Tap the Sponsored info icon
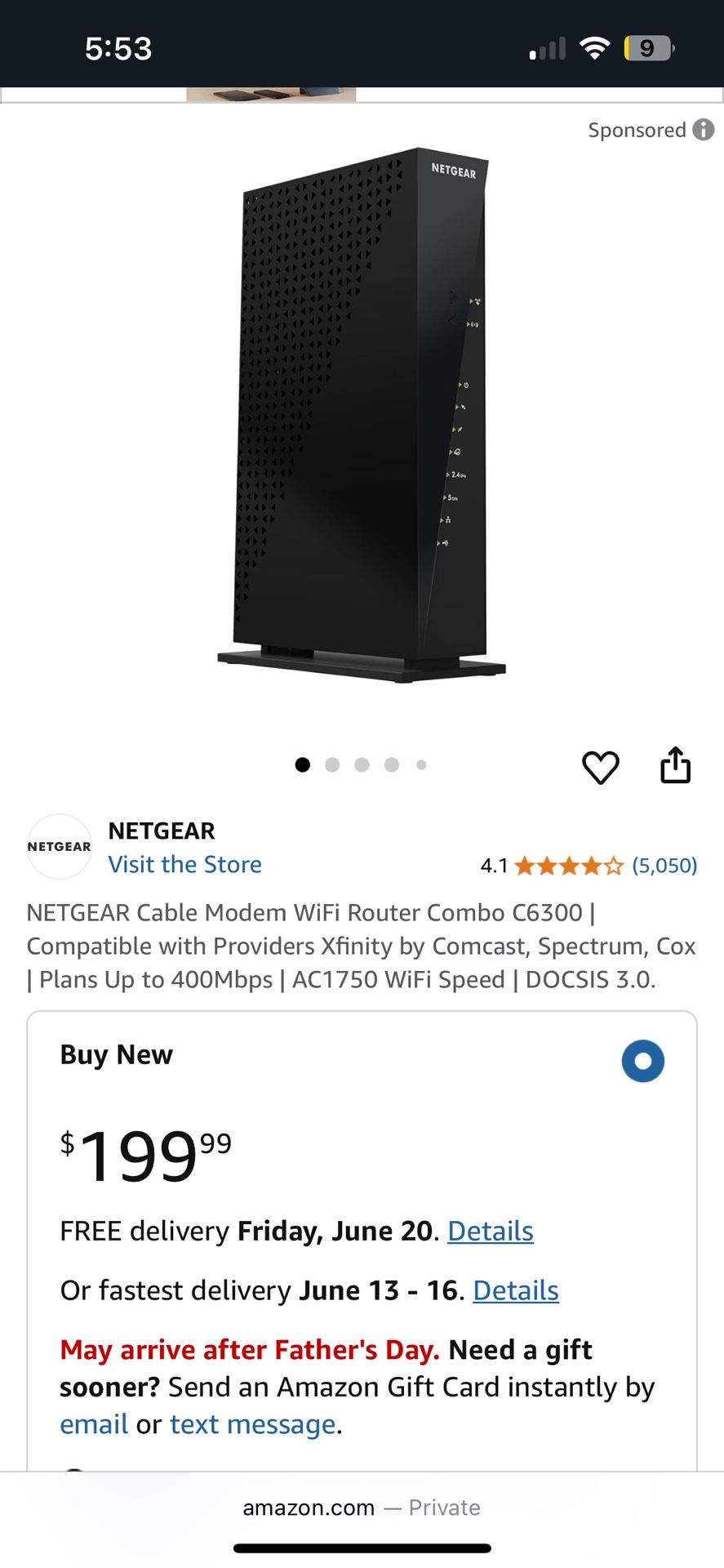 pyautogui.click(x=704, y=130)
